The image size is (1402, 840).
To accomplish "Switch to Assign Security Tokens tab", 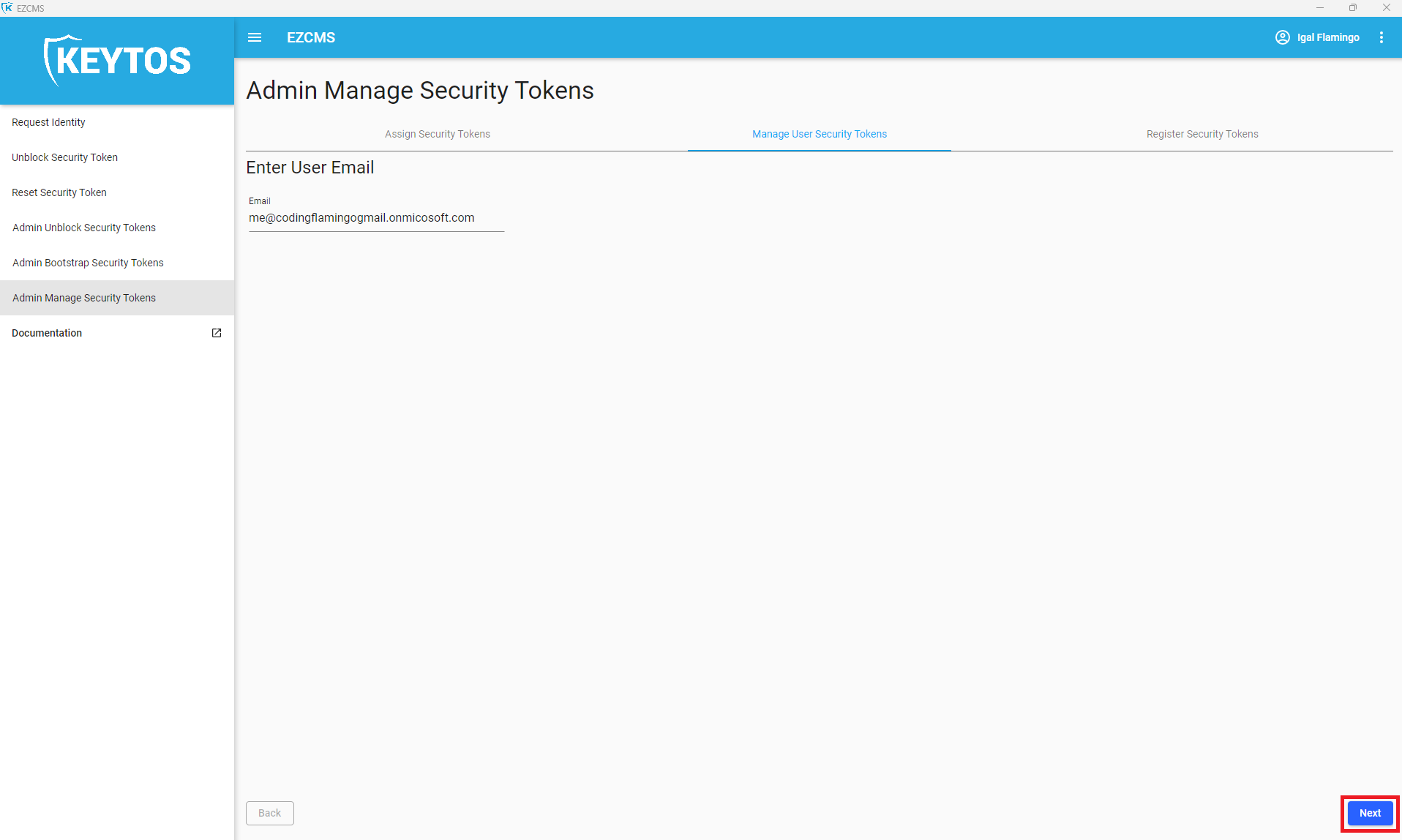I will (438, 134).
